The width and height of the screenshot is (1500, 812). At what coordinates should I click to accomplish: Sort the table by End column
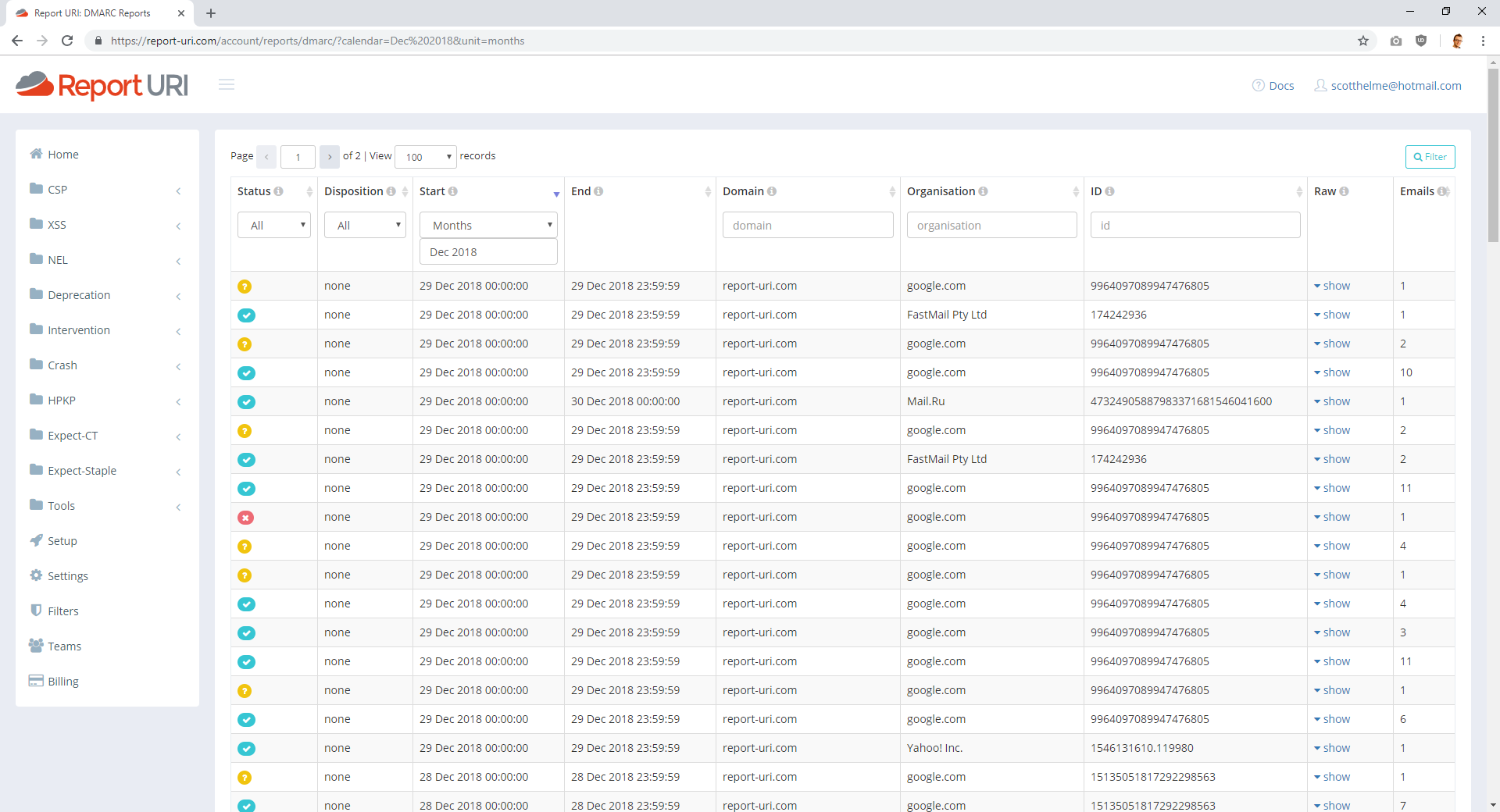tap(708, 191)
